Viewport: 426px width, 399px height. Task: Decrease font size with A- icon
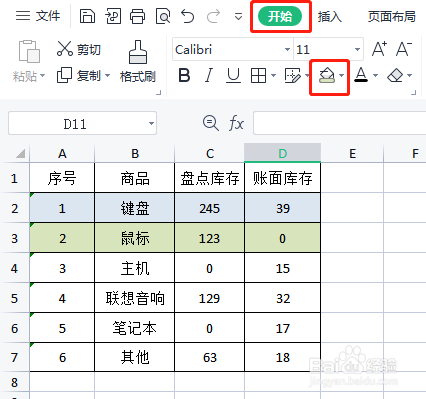click(404, 49)
